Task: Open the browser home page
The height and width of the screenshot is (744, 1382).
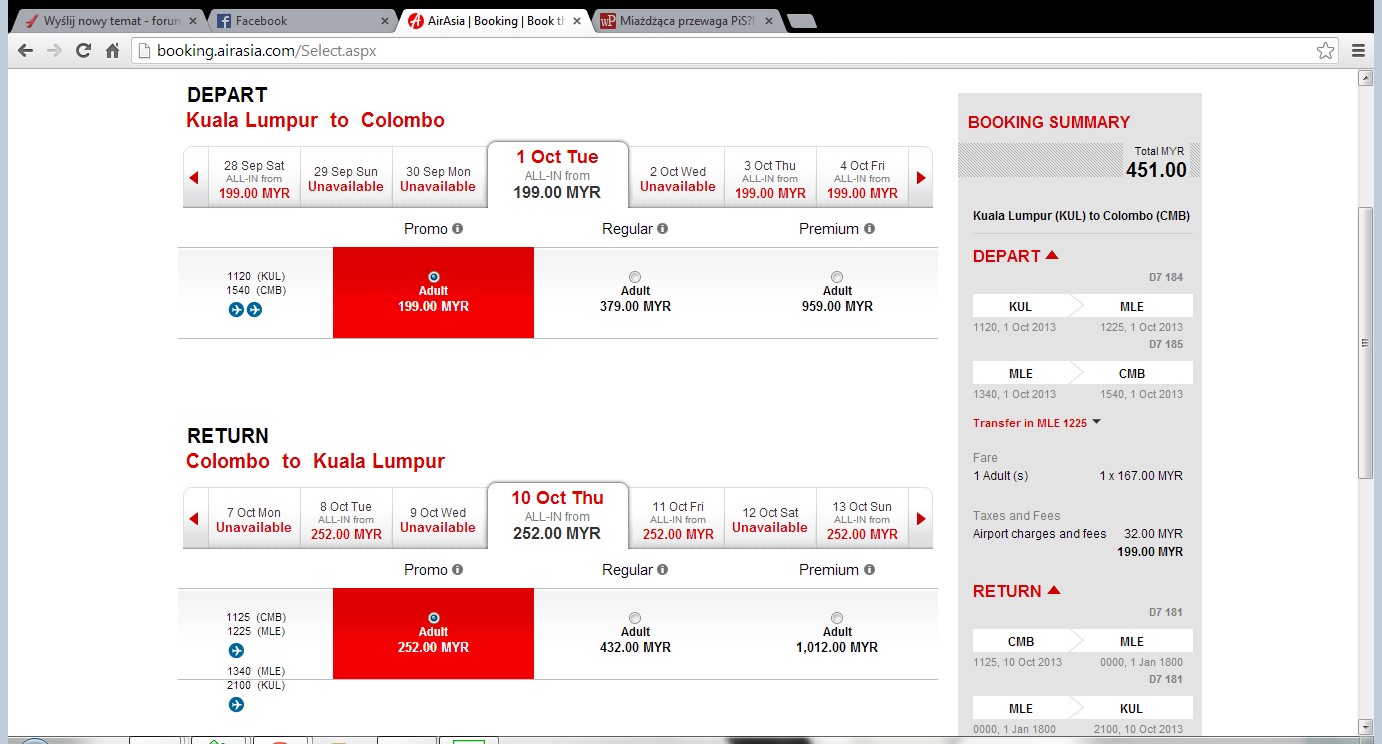Action: click(112, 50)
